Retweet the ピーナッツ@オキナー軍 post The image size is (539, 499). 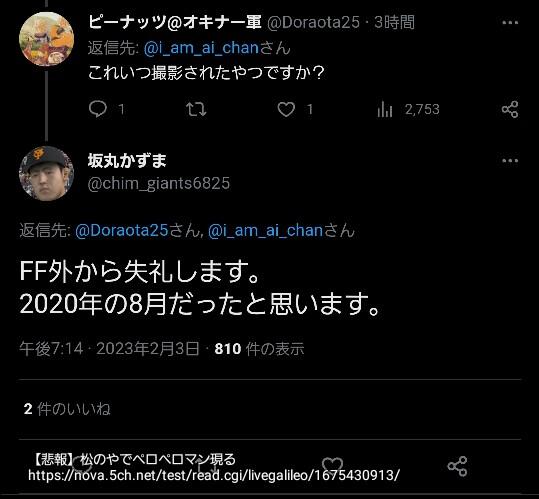click(196, 109)
